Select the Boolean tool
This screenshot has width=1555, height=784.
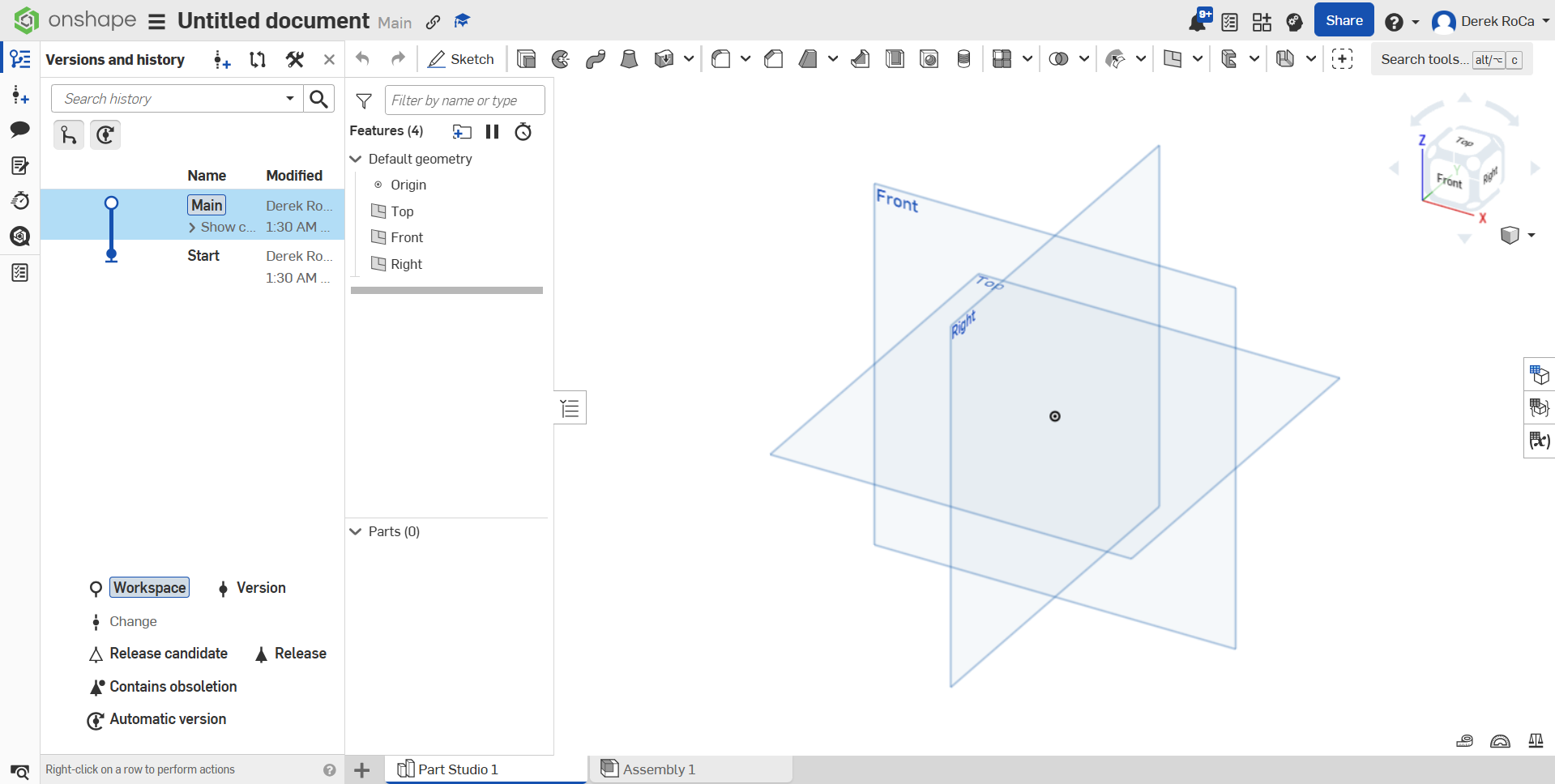(1058, 59)
